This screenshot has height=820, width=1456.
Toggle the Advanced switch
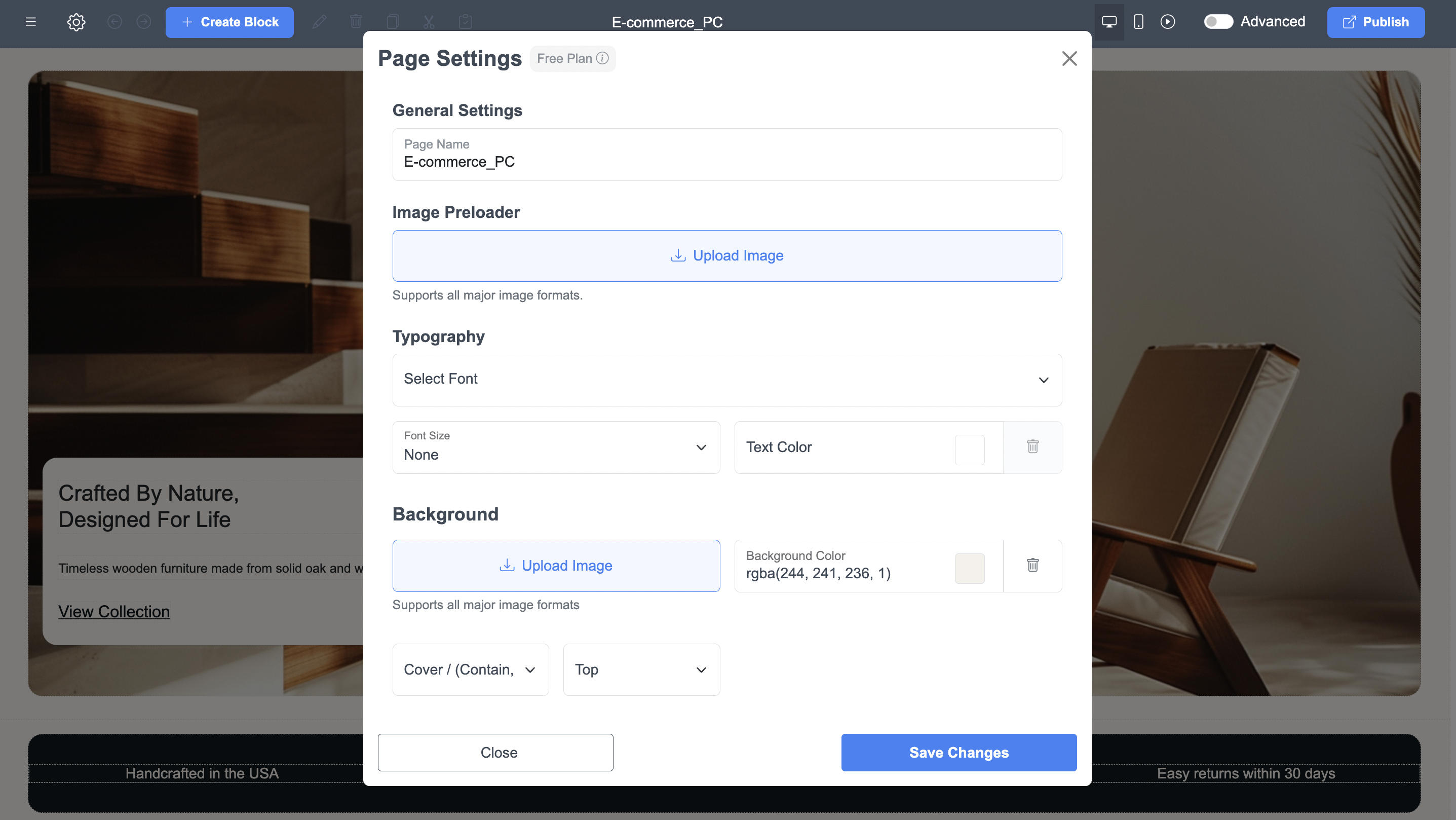click(1218, 22)
